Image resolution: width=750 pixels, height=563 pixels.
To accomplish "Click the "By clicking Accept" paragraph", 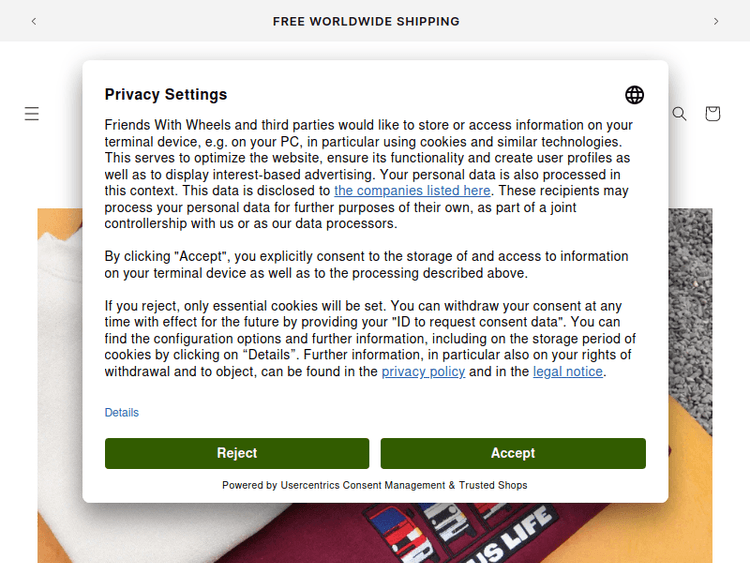I will click(368, 265).
